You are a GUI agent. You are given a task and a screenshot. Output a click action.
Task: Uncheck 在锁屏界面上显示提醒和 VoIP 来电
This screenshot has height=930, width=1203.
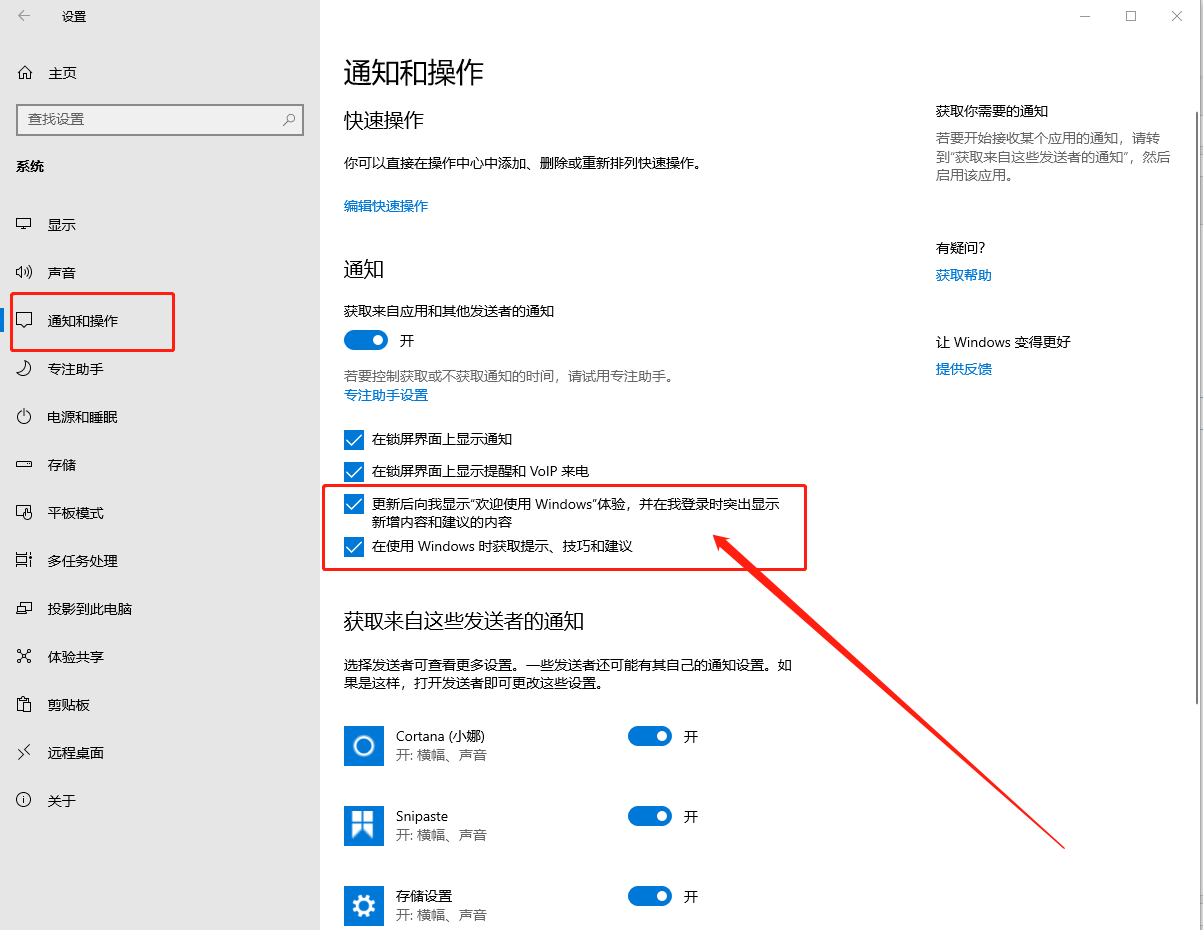point(353,471)
